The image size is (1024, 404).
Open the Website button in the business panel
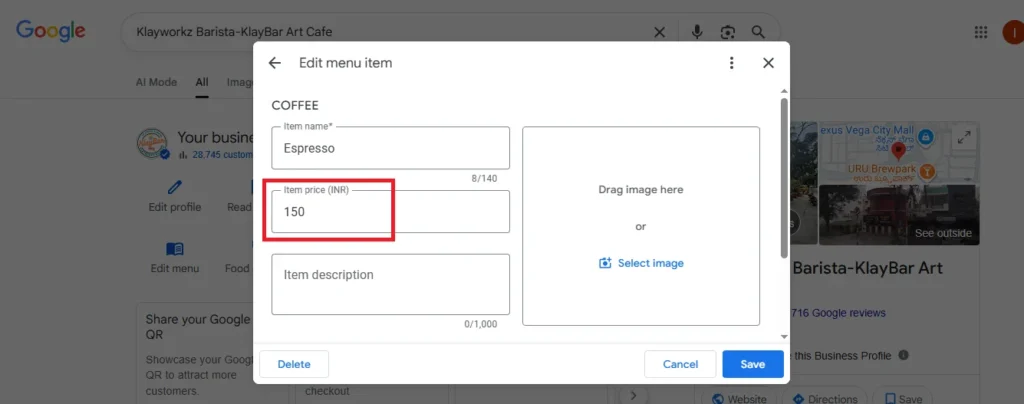[739, 398]
